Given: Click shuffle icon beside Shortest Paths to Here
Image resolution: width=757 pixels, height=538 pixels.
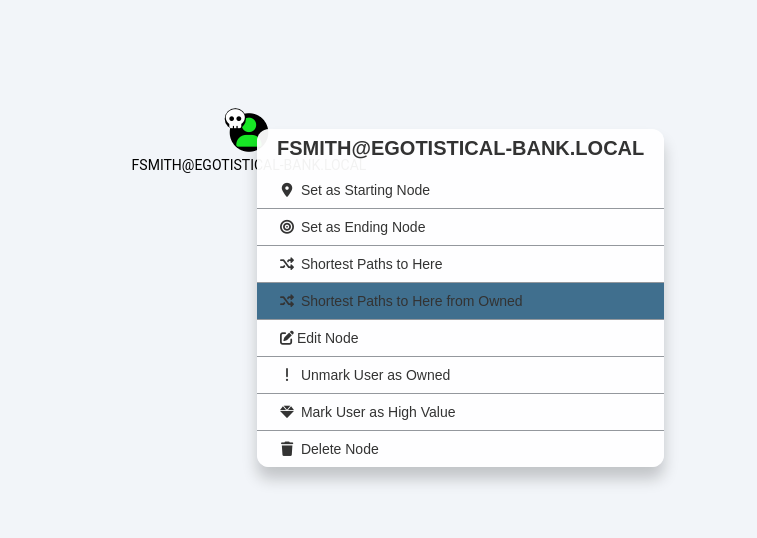Looking at the screenshot, I should (287, 264).
